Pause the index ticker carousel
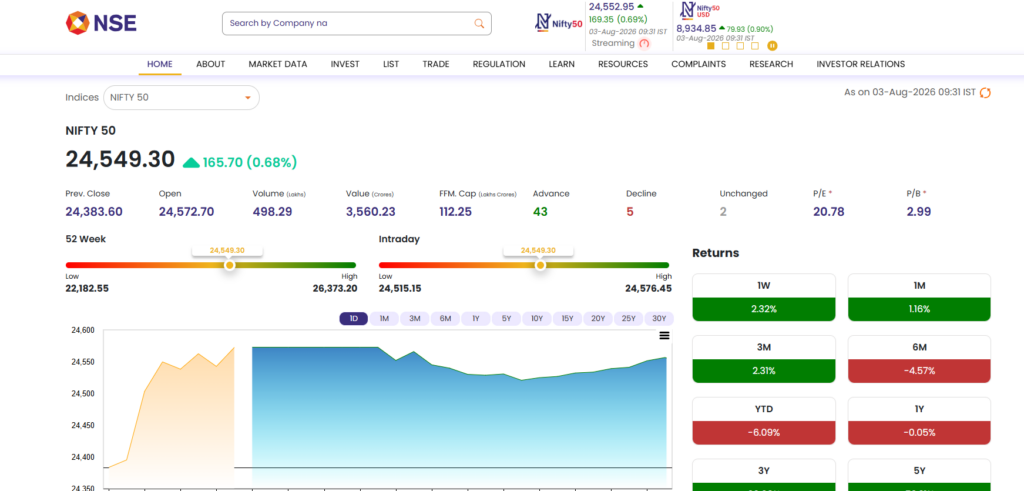Image resolution: width=1024 pixels, height=491 pixels. [772, 46]
